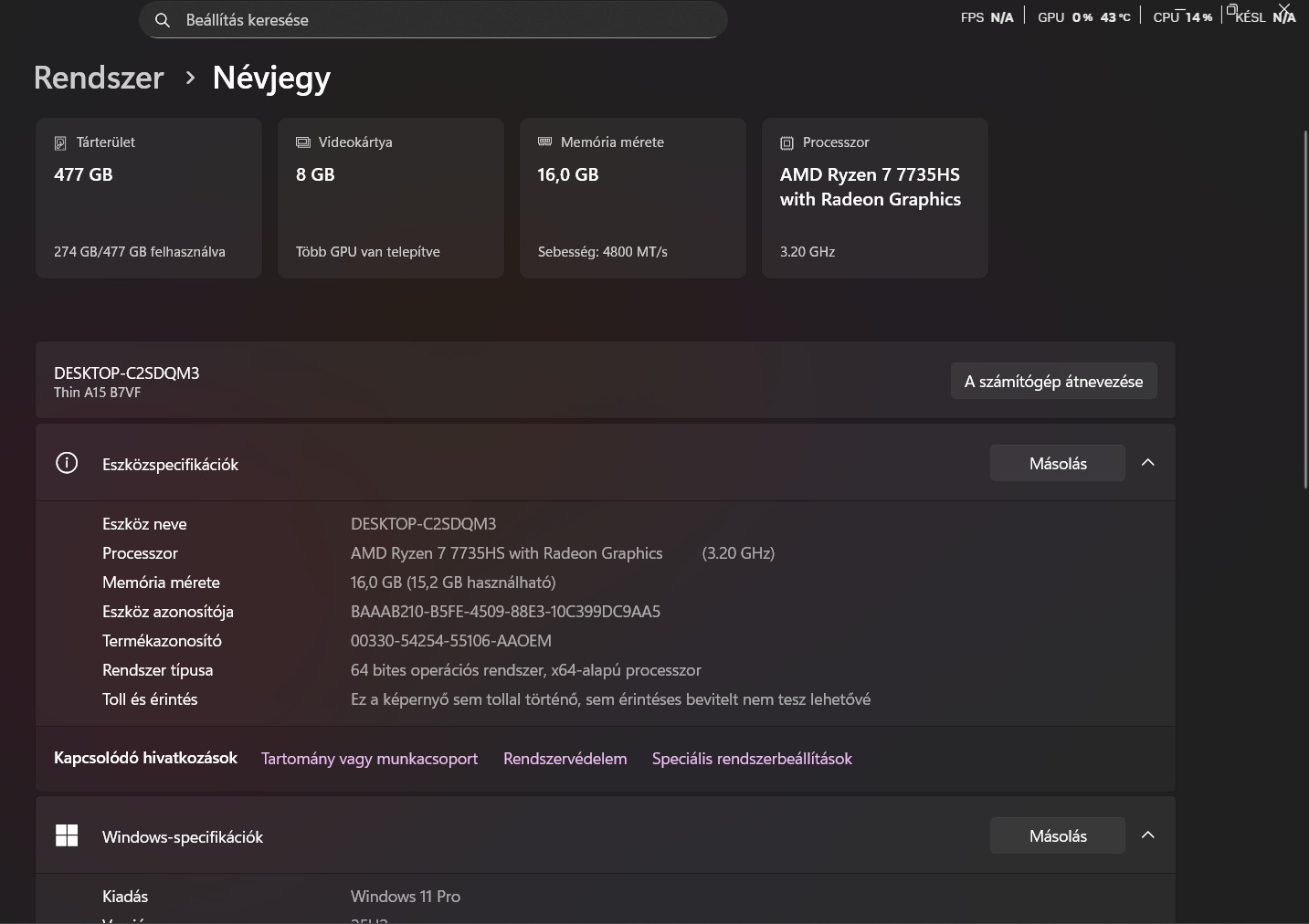Image resolution: width=1309 pixels, height=924 pixels.
Task: Click the Videokártya graphics card icon
Action: [x=303, y=142]
